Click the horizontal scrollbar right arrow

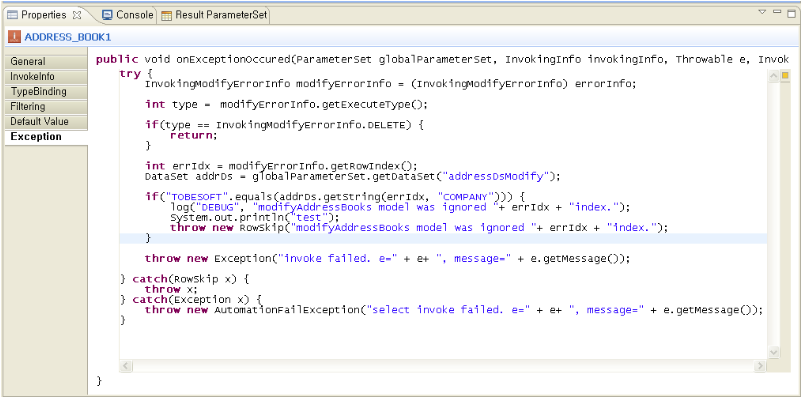point(760,366)
